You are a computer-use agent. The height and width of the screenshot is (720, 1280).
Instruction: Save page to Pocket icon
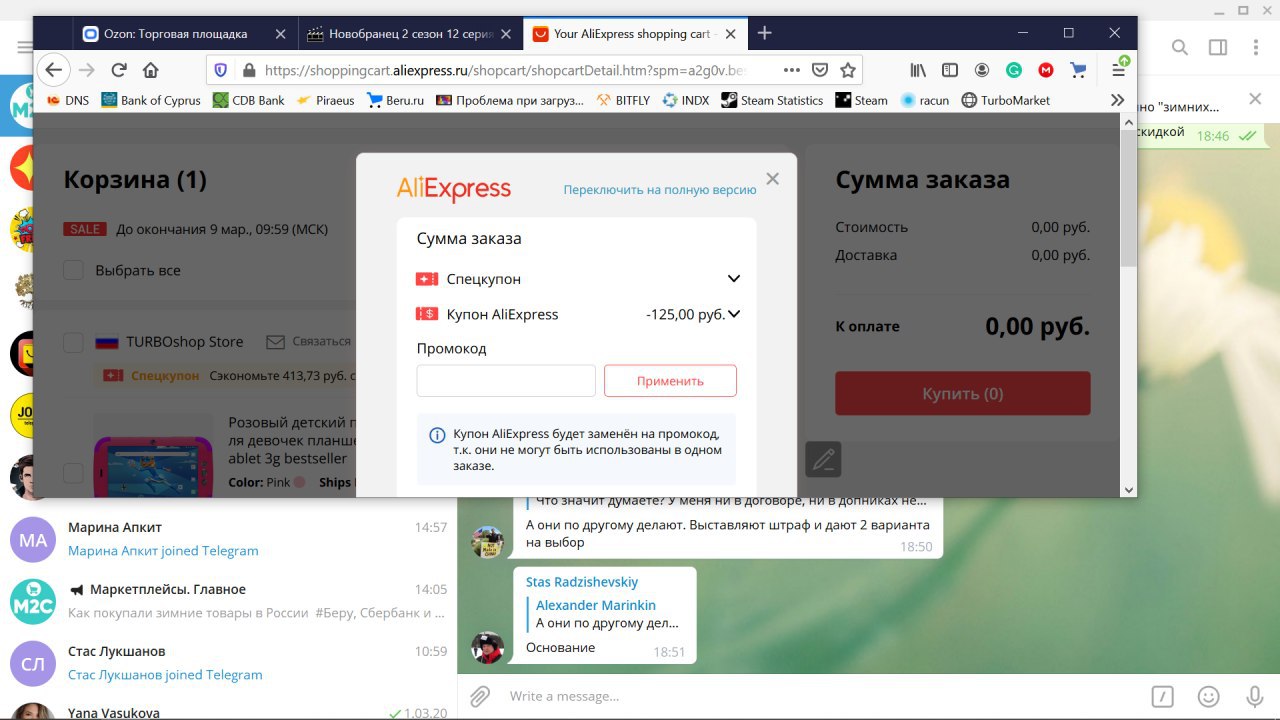(820, 70)
